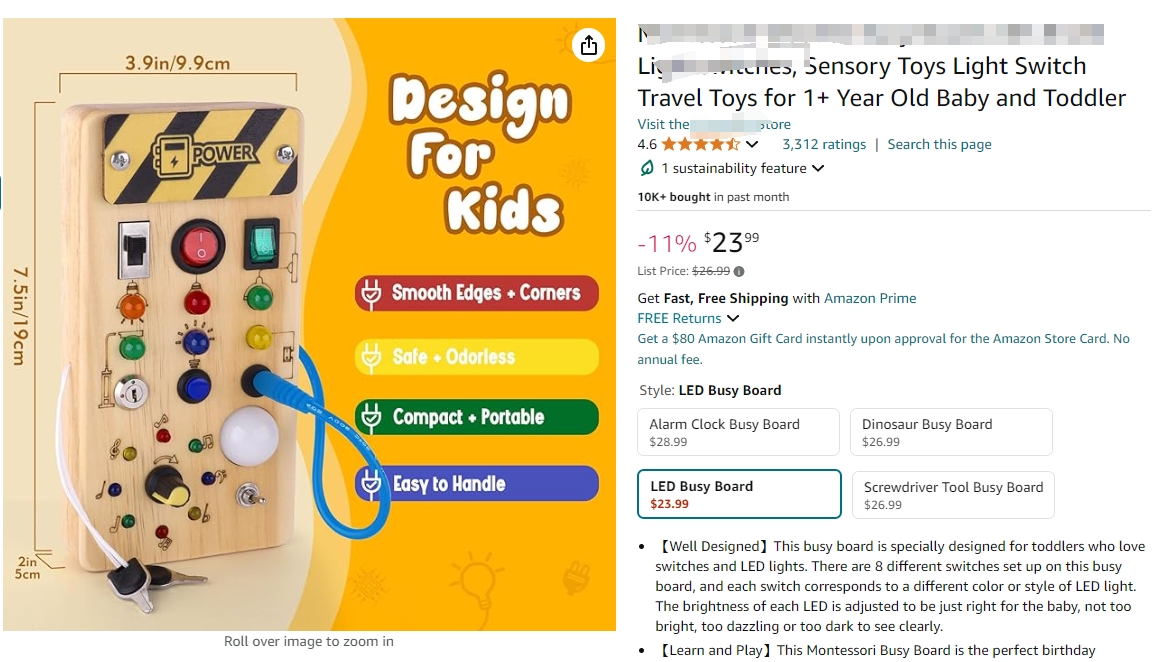Select the Alarm Clock Busy Board style
Screen dimensions: 1156x662
coord(738,432)
